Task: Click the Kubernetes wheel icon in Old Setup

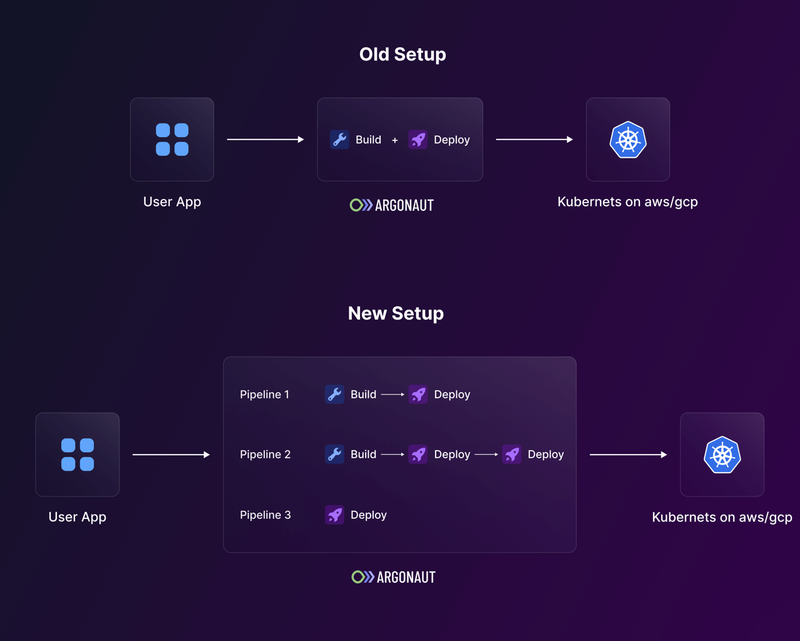Action: pos(627,139)
